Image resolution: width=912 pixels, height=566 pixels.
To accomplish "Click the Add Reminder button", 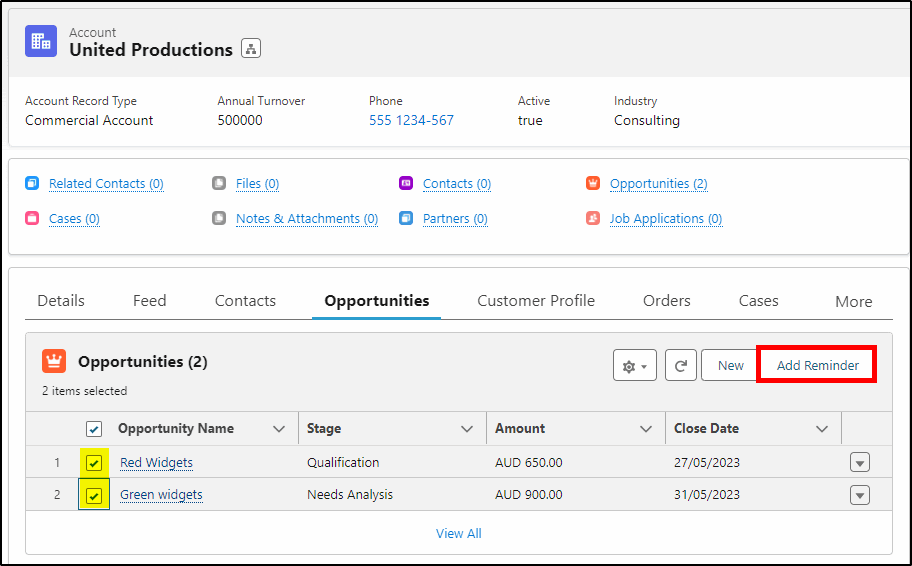I will point(817,366).
